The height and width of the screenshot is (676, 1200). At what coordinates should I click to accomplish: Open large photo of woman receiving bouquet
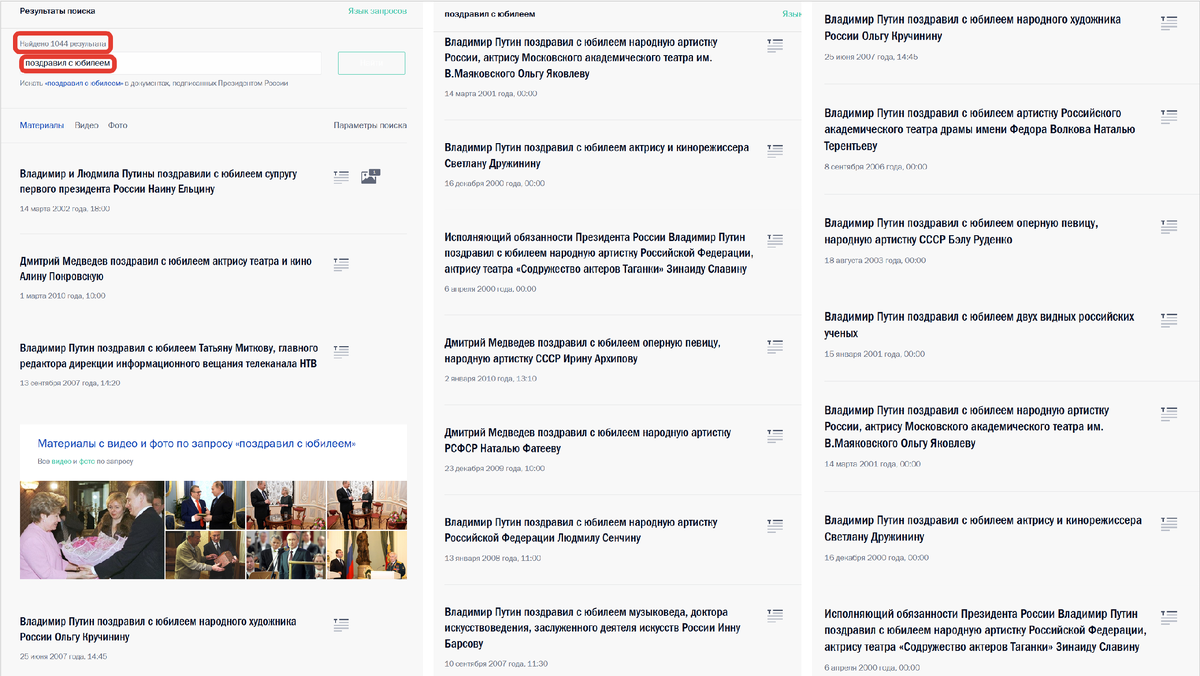coord(91,530)
